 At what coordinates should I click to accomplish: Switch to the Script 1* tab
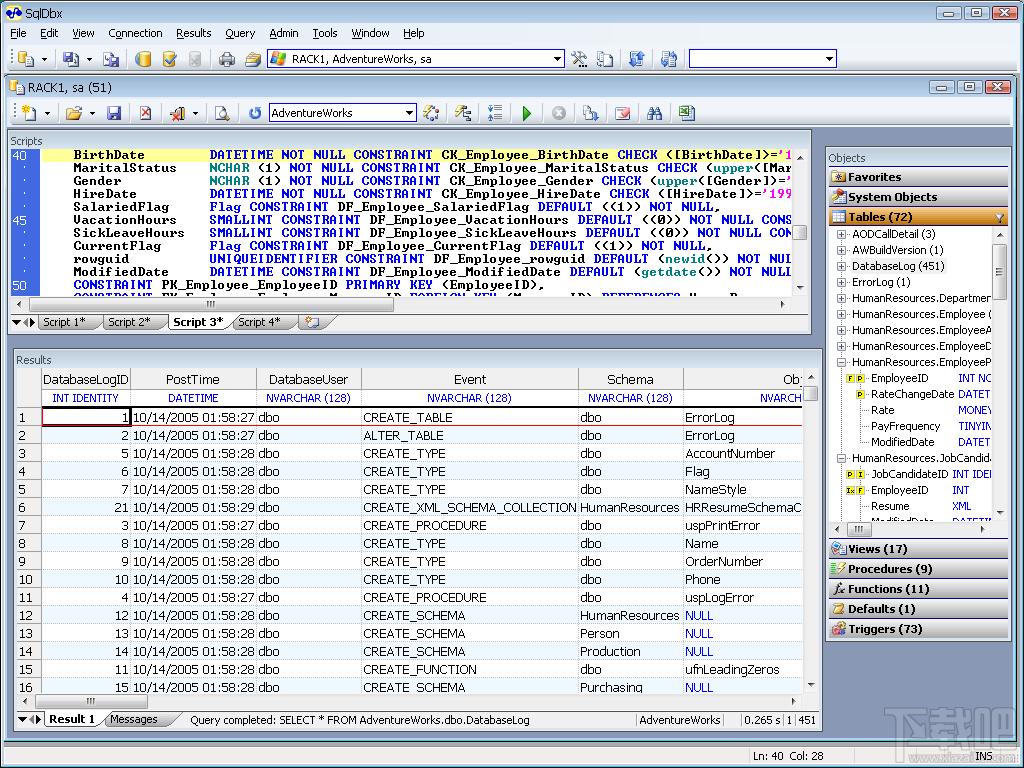coord(64,322)
